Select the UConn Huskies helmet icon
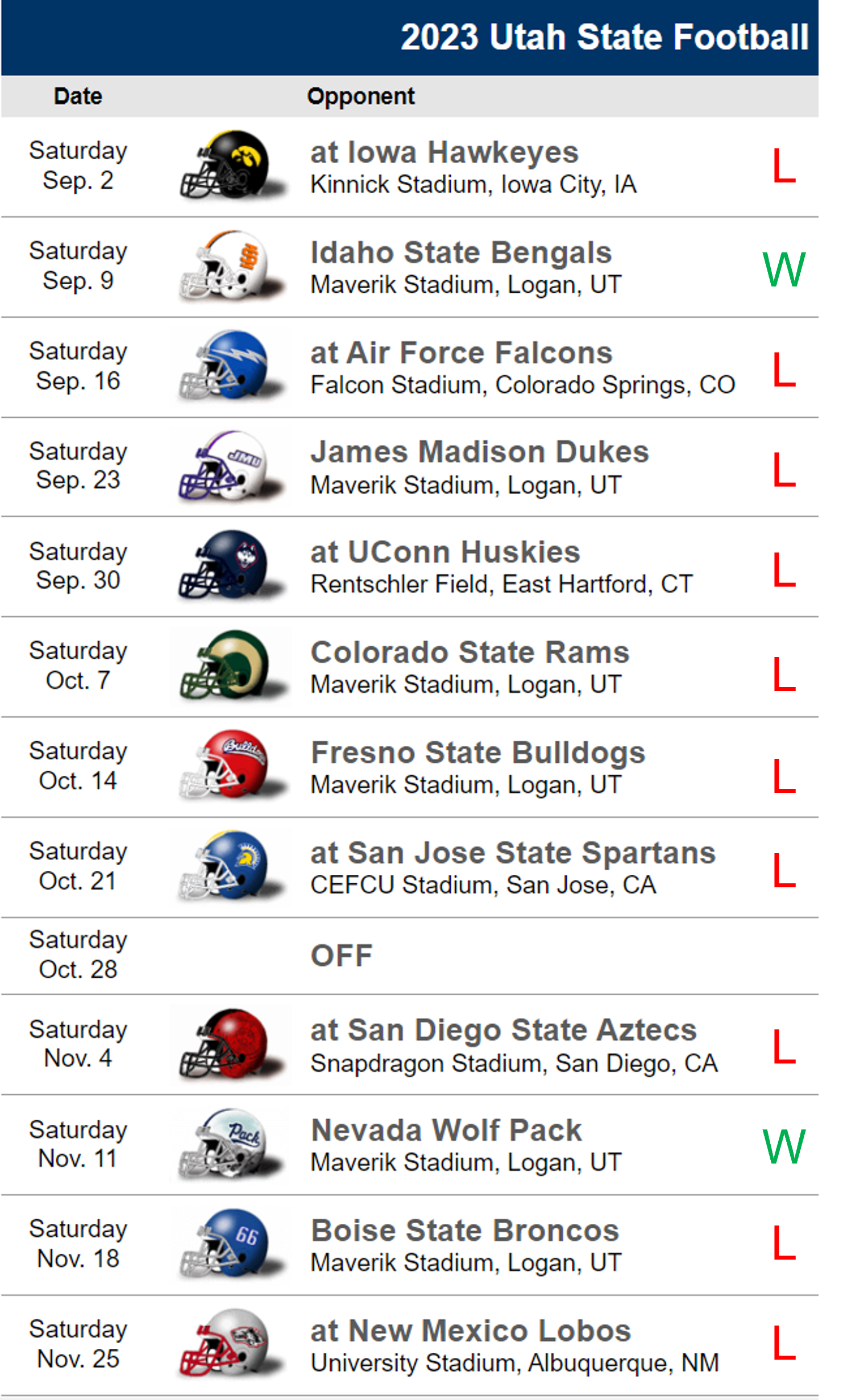Screen dimensions: 868x1400 (231, 566)
